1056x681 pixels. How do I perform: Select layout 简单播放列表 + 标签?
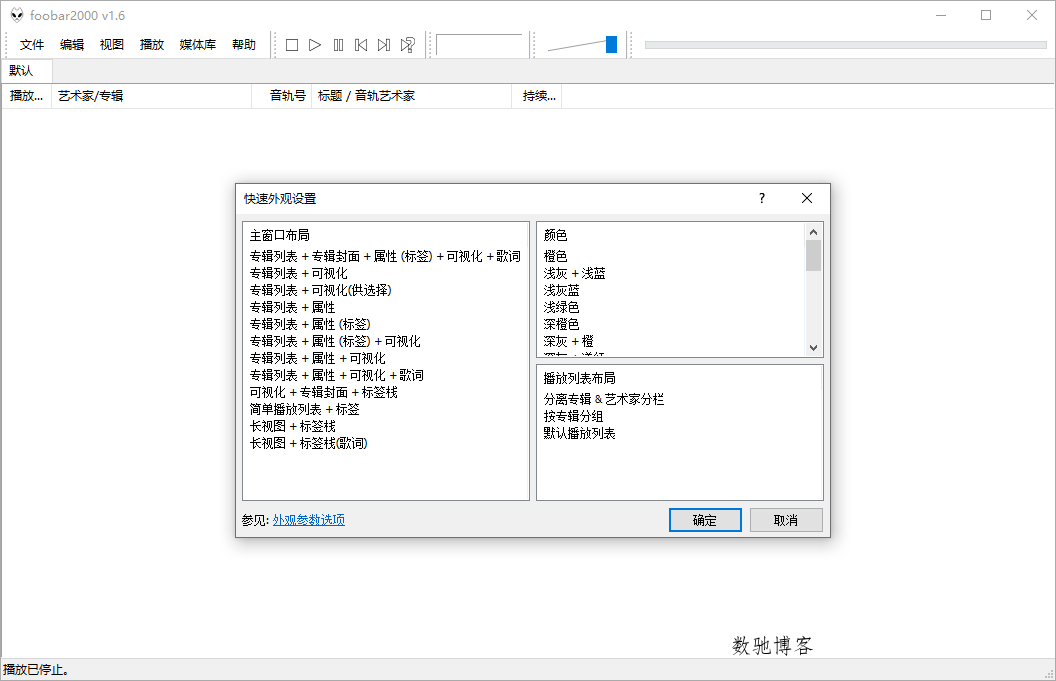pyautogui.click(x=304, y=410)
